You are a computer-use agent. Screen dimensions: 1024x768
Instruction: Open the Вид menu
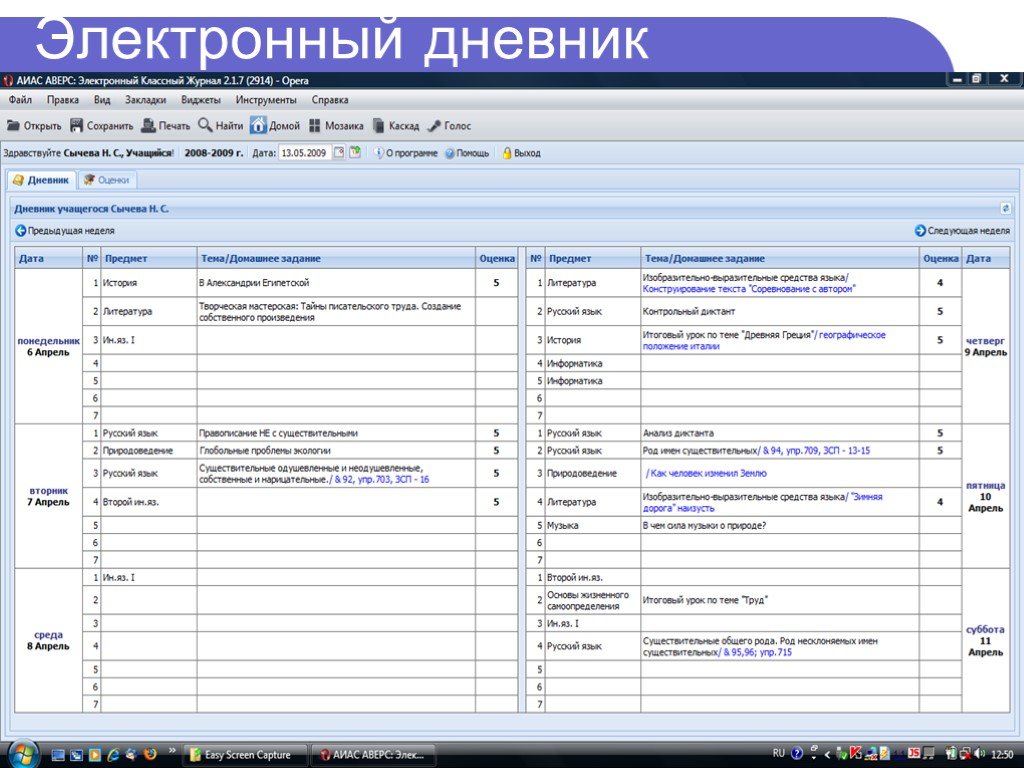click(x=102, y=100)
